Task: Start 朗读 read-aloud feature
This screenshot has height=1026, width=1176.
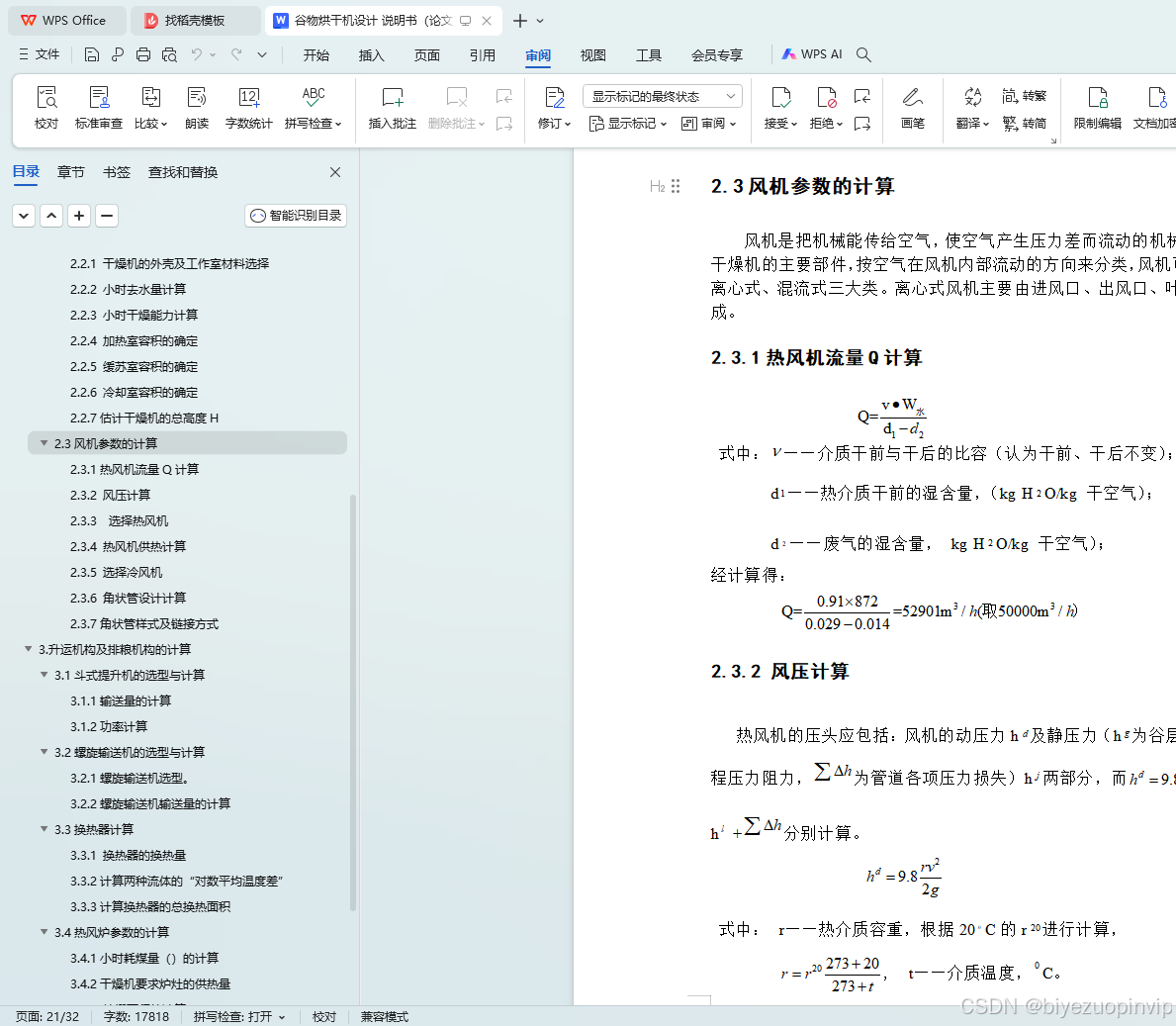Action: 197,107
